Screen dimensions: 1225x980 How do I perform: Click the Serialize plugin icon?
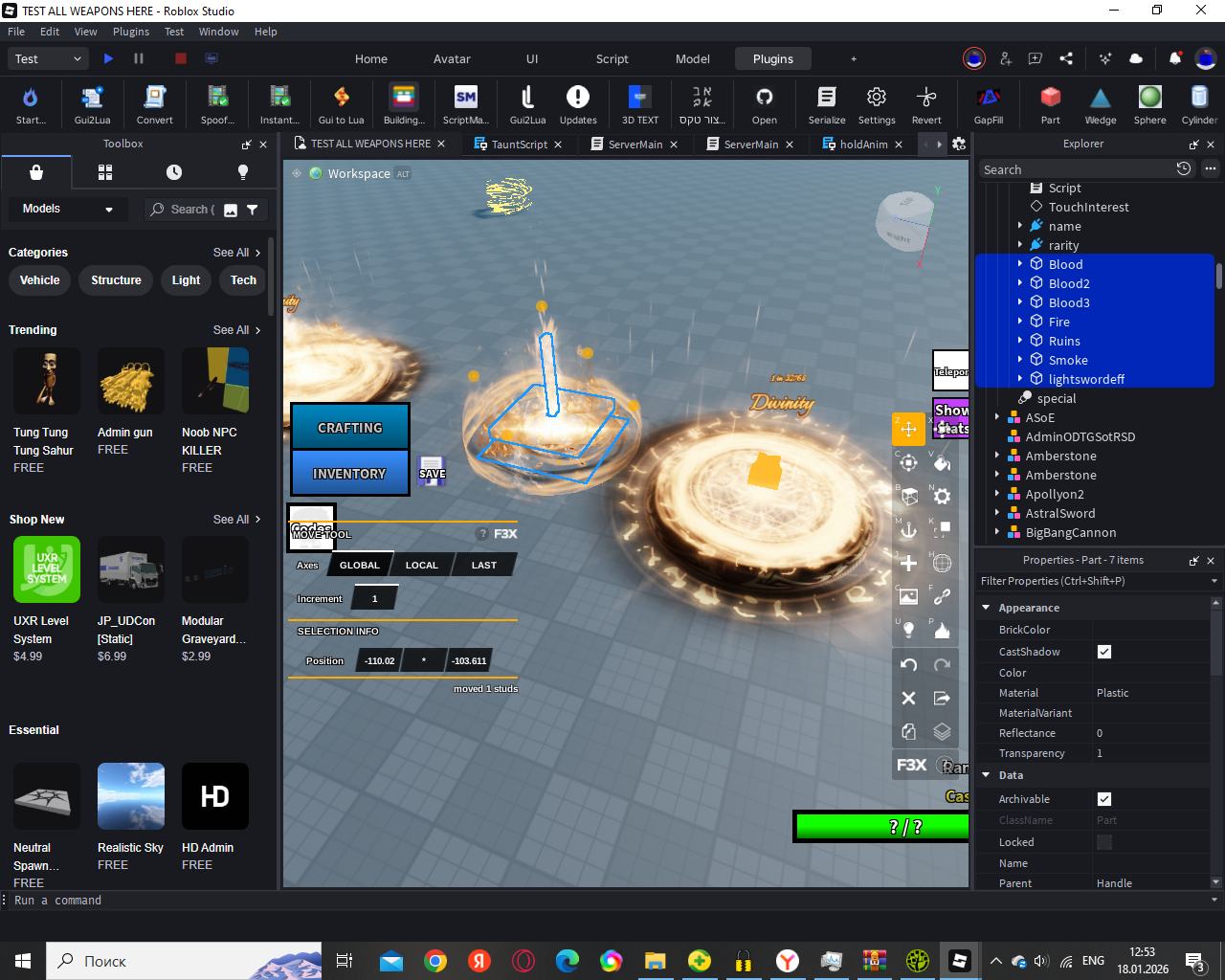click(827, 104)
